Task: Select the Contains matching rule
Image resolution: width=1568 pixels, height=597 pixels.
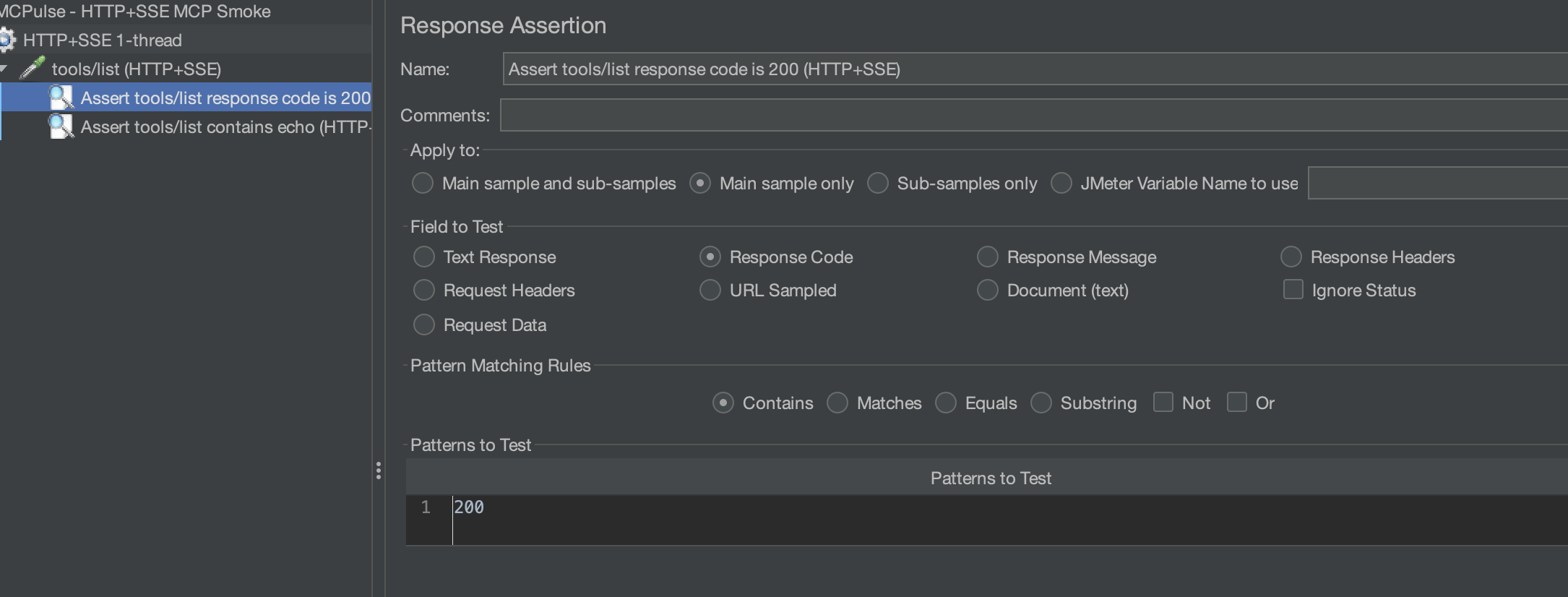Action: [x=723, y=403]
